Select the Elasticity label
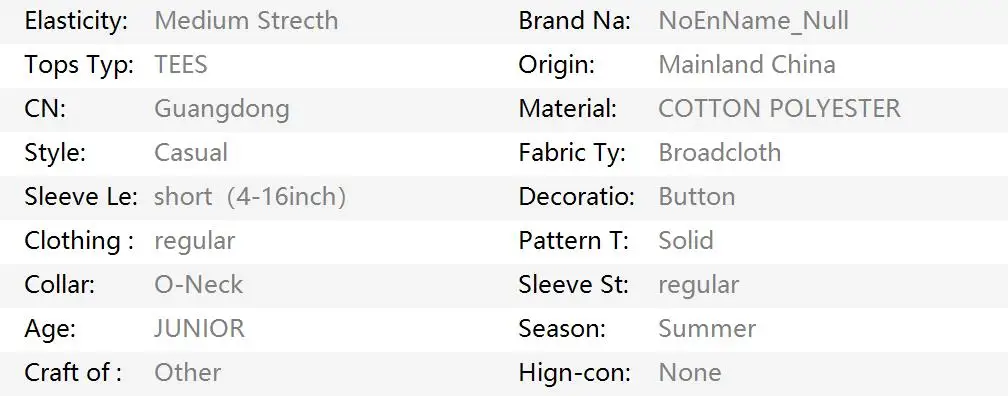The height and width of the screenshot is (396, 1008). [76, 22]
